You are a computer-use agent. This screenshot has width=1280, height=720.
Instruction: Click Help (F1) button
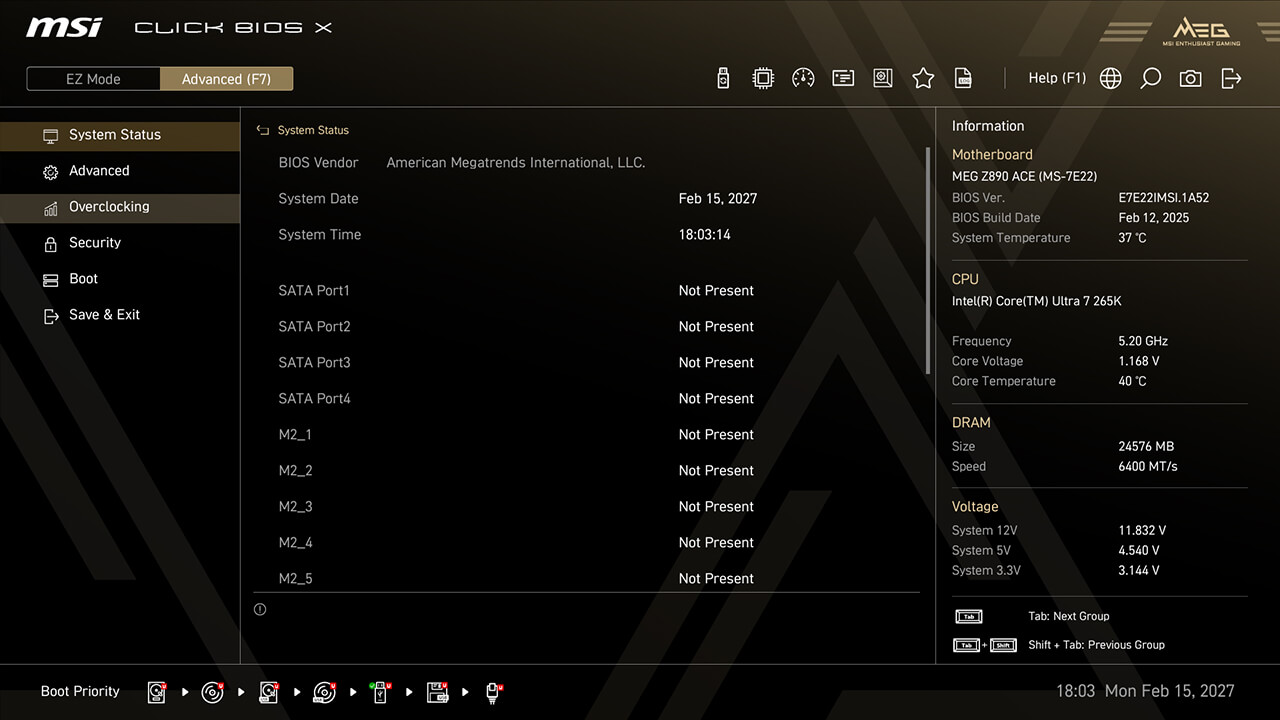(1057, 78)
